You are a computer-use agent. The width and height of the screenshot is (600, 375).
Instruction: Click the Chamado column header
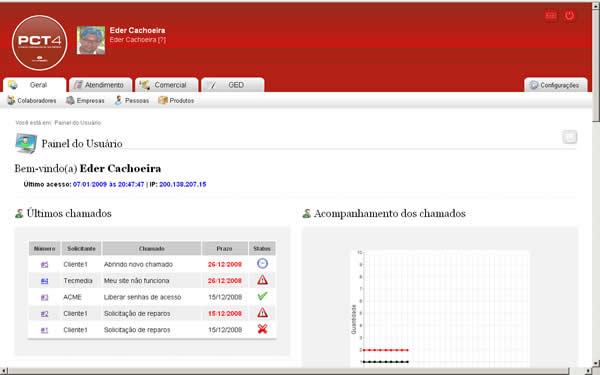[x=152, y=249]
